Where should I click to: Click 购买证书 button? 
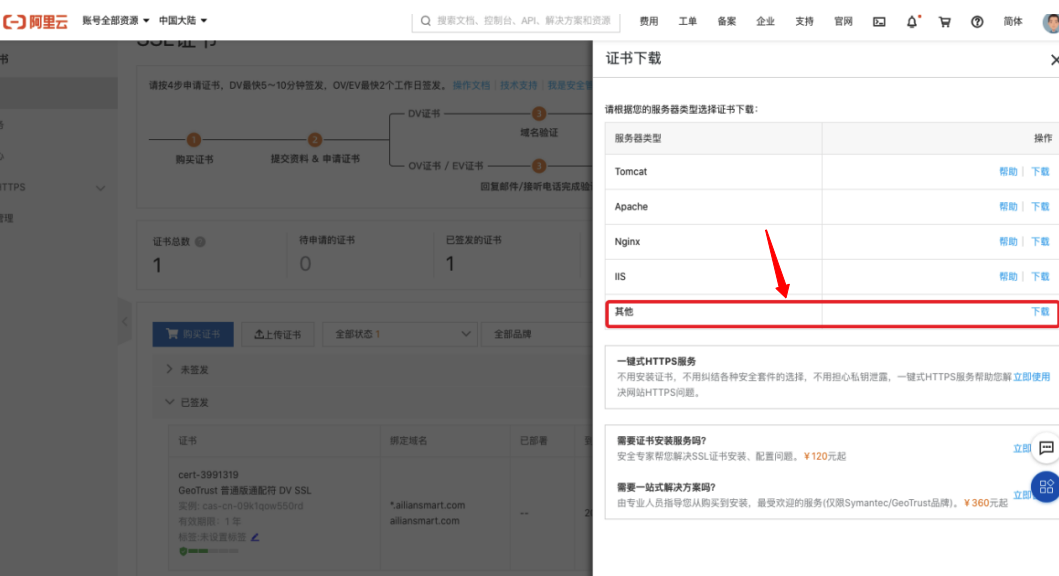193,334
